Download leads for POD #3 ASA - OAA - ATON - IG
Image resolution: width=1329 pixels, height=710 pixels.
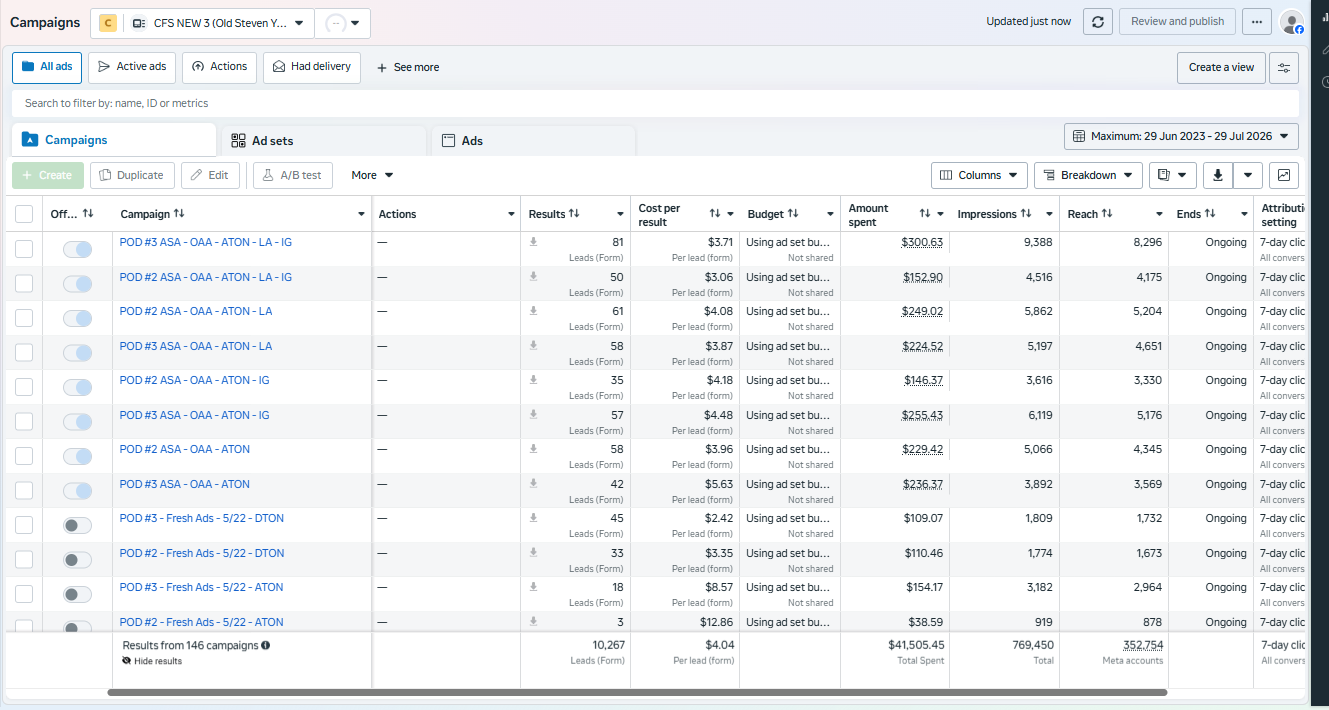click(534, 415)
